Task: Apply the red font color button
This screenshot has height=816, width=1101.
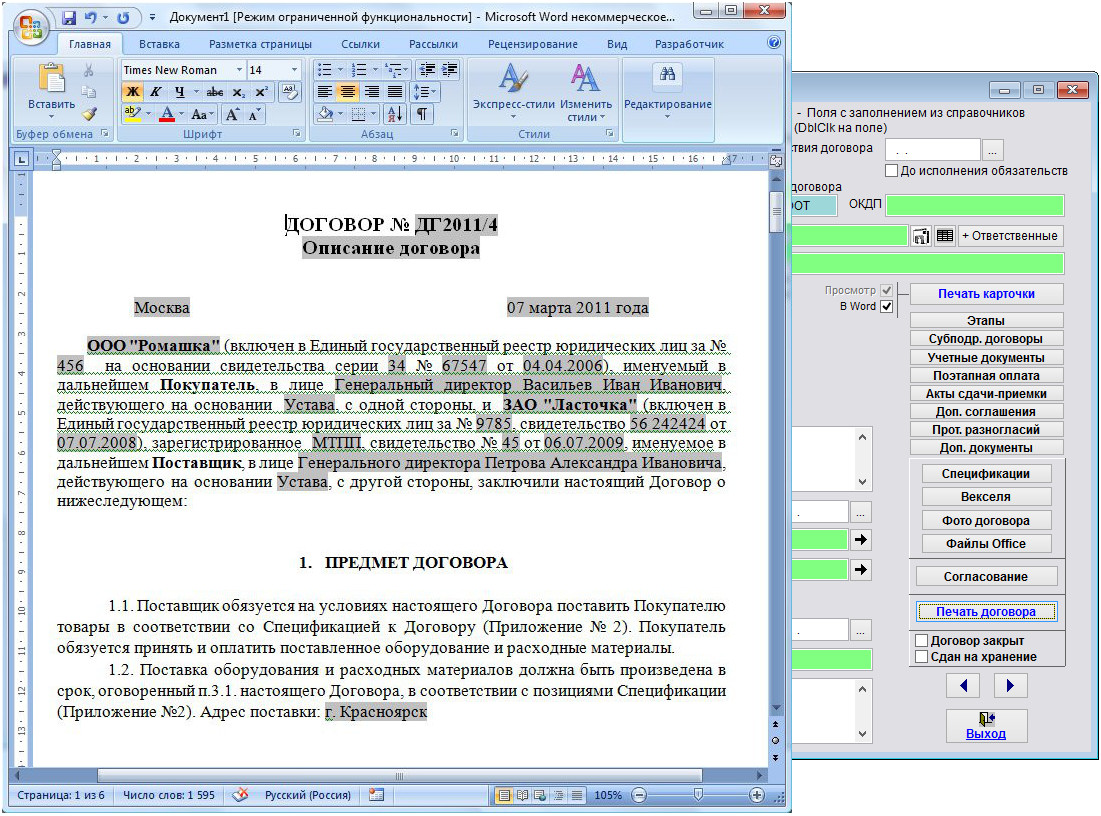Action: point(166,114)
